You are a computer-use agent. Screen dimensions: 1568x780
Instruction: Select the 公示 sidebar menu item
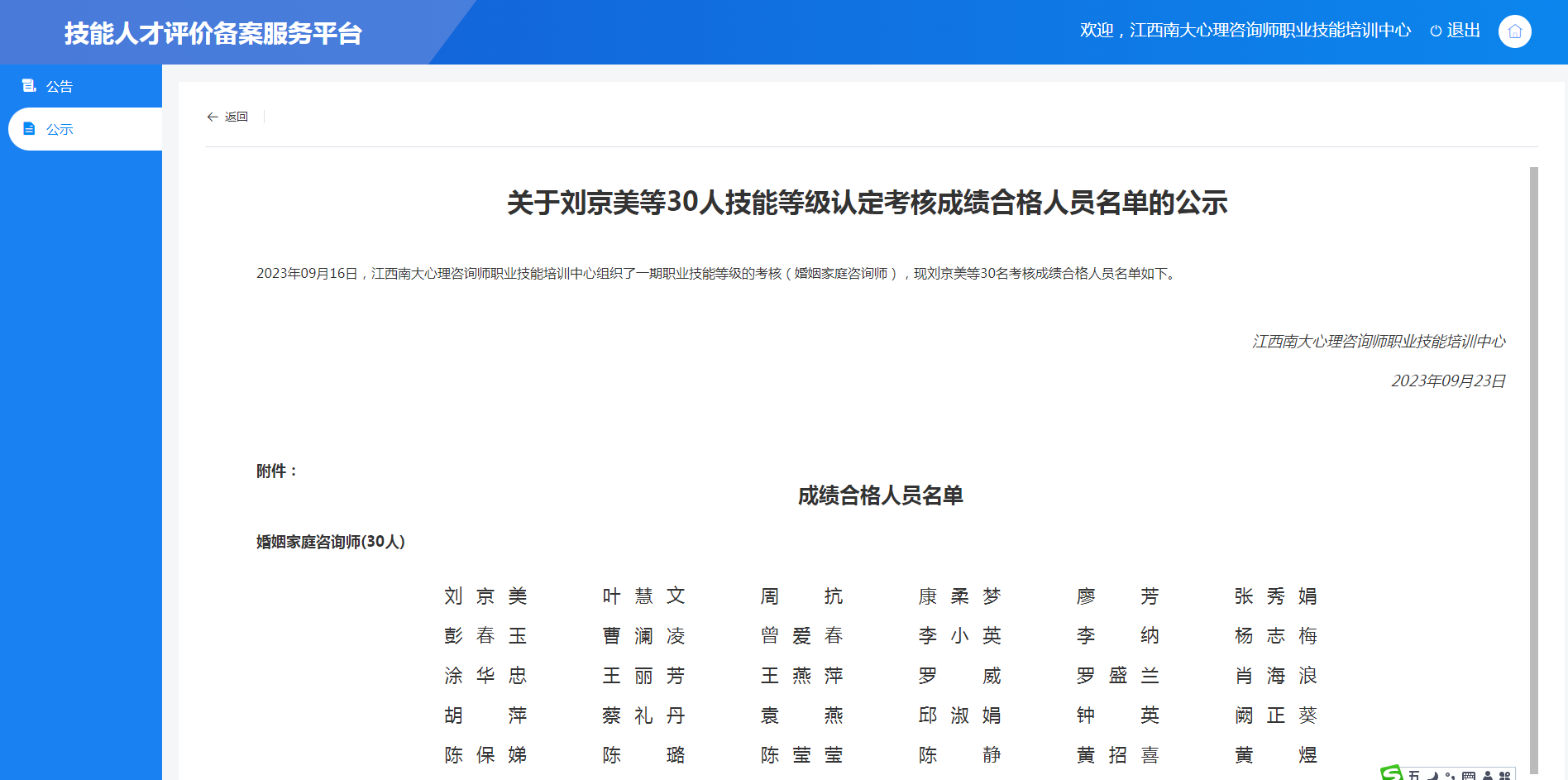pos(60,128)
